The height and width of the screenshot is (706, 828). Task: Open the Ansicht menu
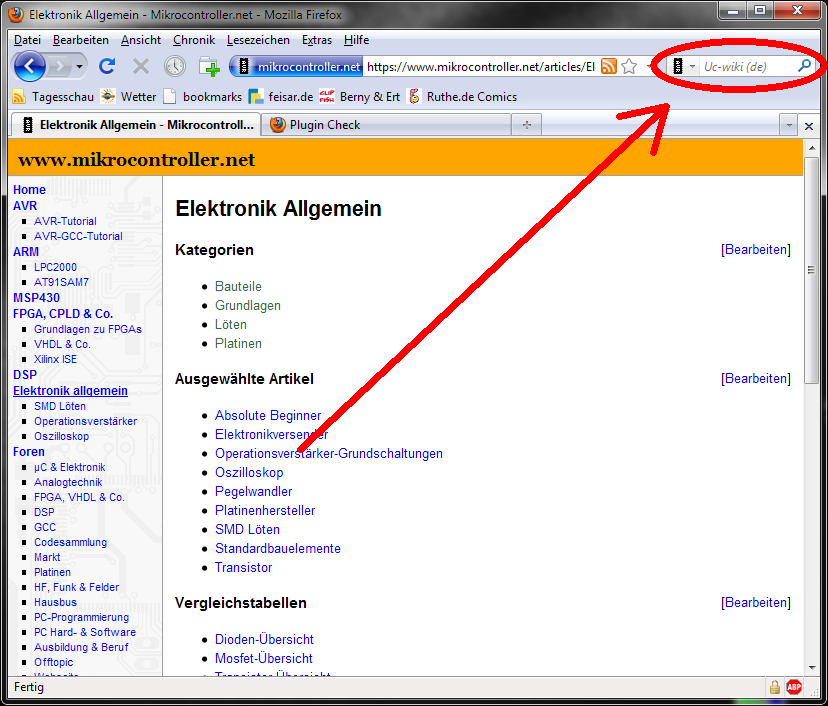(x=140, y=40)
